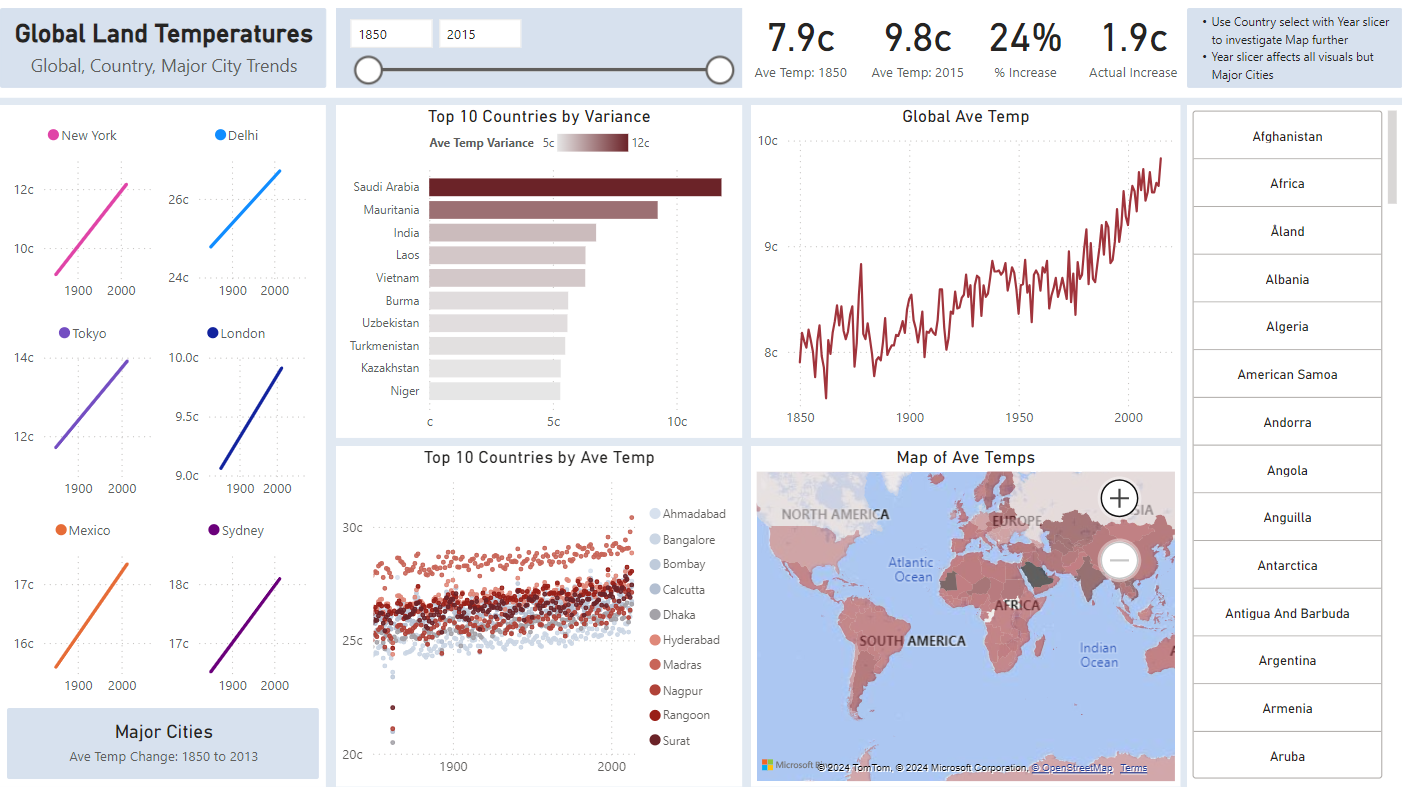Select Afghanistan in the country slicer
Image resolution: width=1402 pixels, height=787 pixels.
pyautogui.click(x=1287, y=136)
